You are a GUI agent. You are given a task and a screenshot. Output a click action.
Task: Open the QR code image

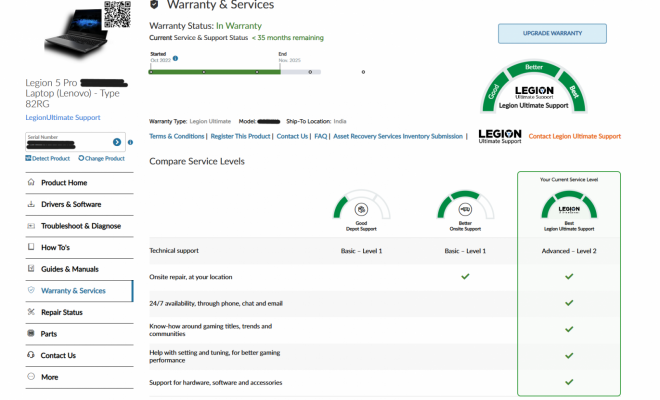(117, 14)
